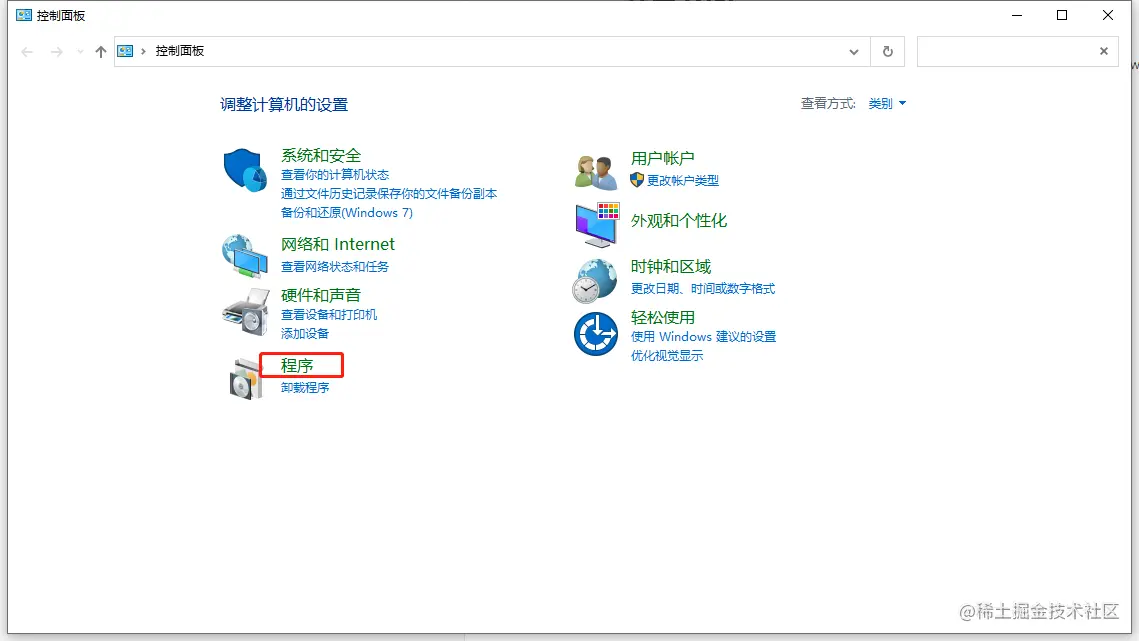Click 卸载程序 link
The height and width of the screenshot is (641, 1139).
point(305,388)
